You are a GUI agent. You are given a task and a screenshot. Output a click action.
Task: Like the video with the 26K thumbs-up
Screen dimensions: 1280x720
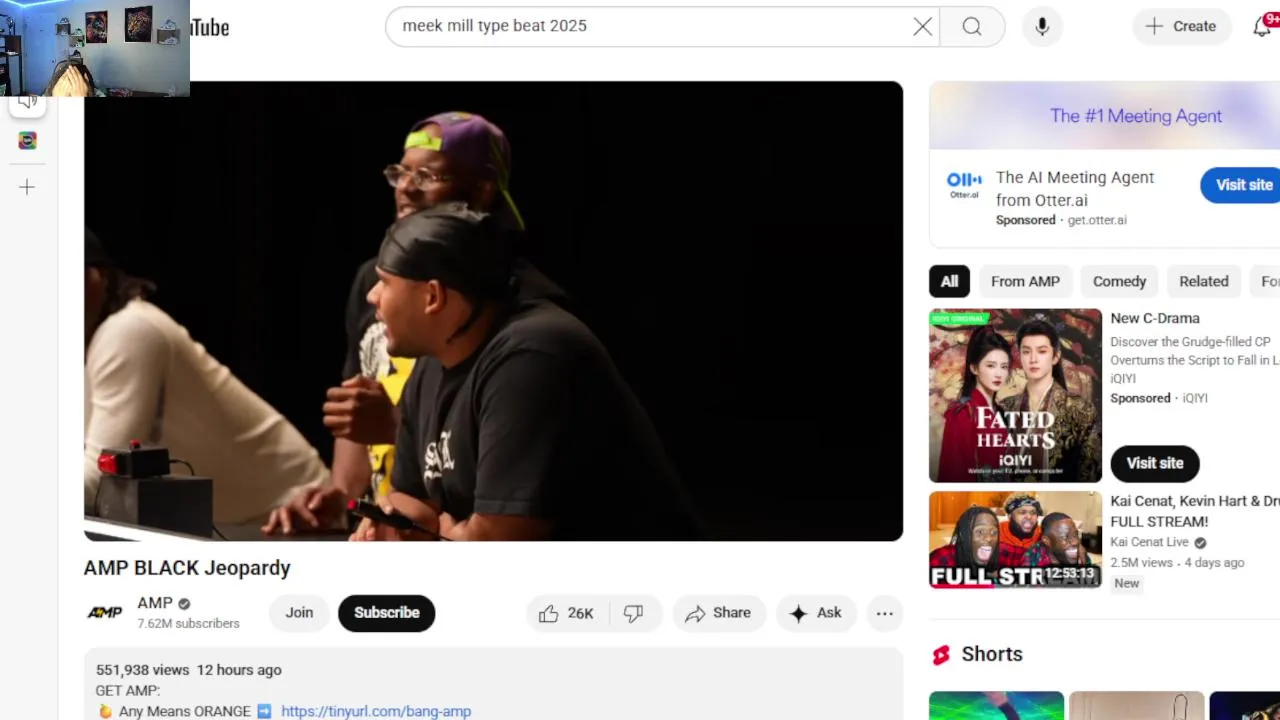pos(566,613)
